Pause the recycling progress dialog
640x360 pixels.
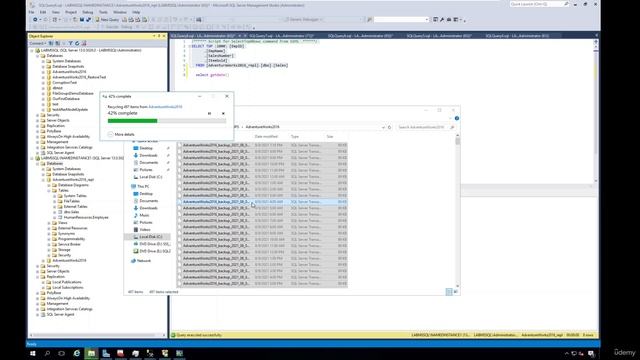coord(209,113)
